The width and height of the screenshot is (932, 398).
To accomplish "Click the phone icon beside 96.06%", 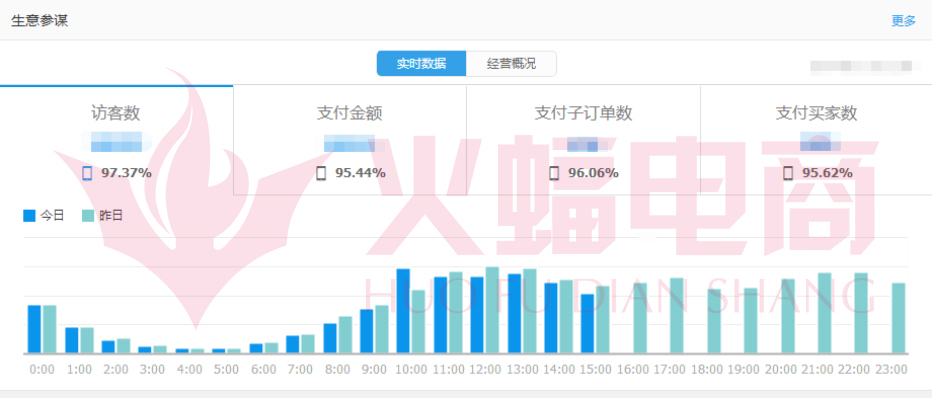I will 554,173.
